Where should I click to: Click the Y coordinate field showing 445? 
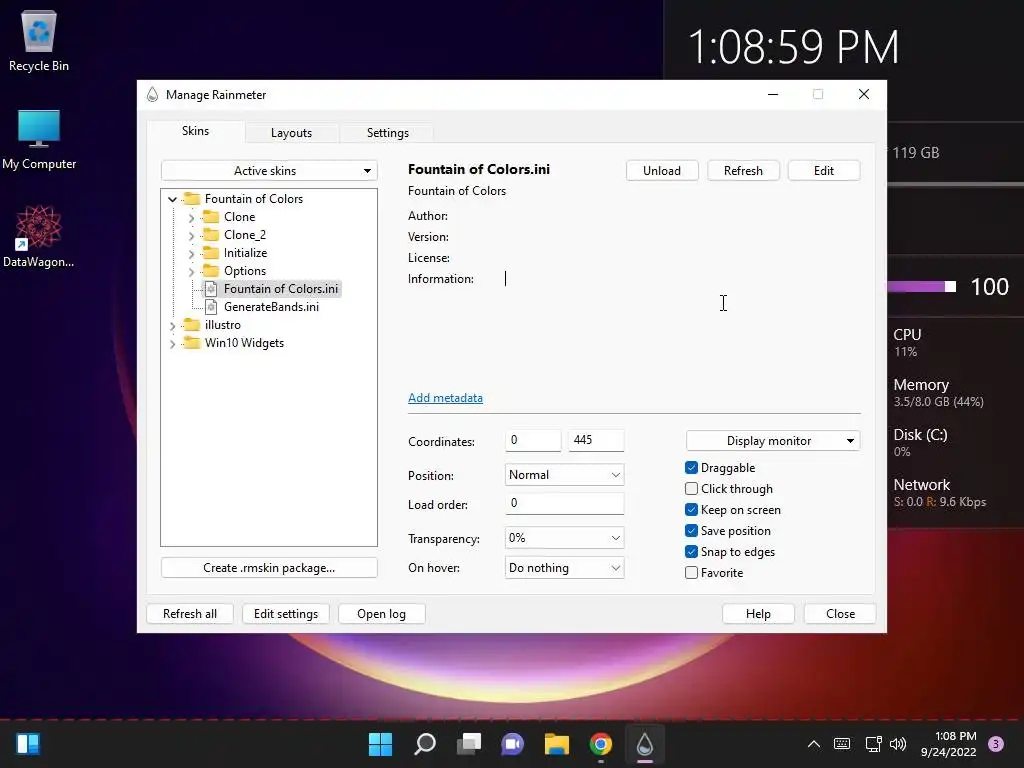click(596, 440)
